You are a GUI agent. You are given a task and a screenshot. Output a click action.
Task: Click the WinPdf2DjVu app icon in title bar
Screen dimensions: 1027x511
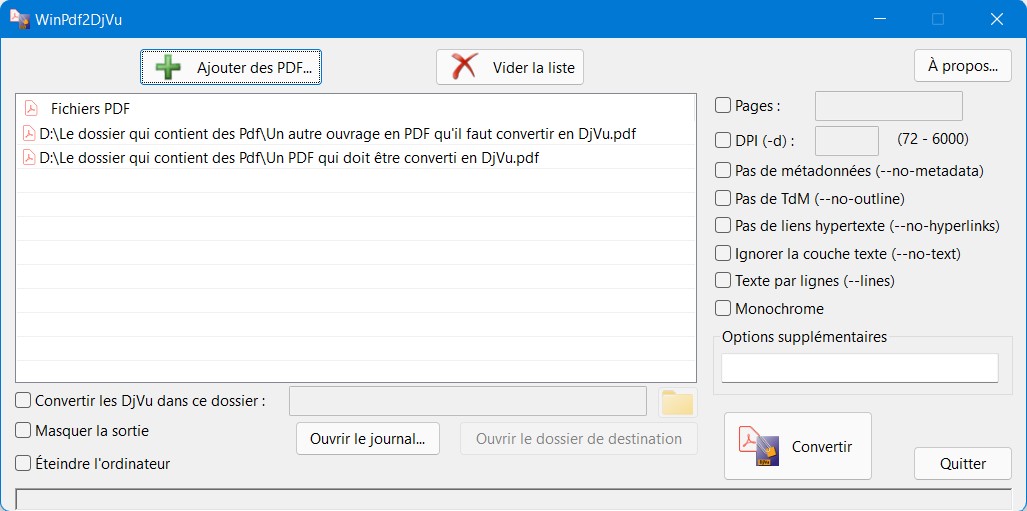(19, 19)
